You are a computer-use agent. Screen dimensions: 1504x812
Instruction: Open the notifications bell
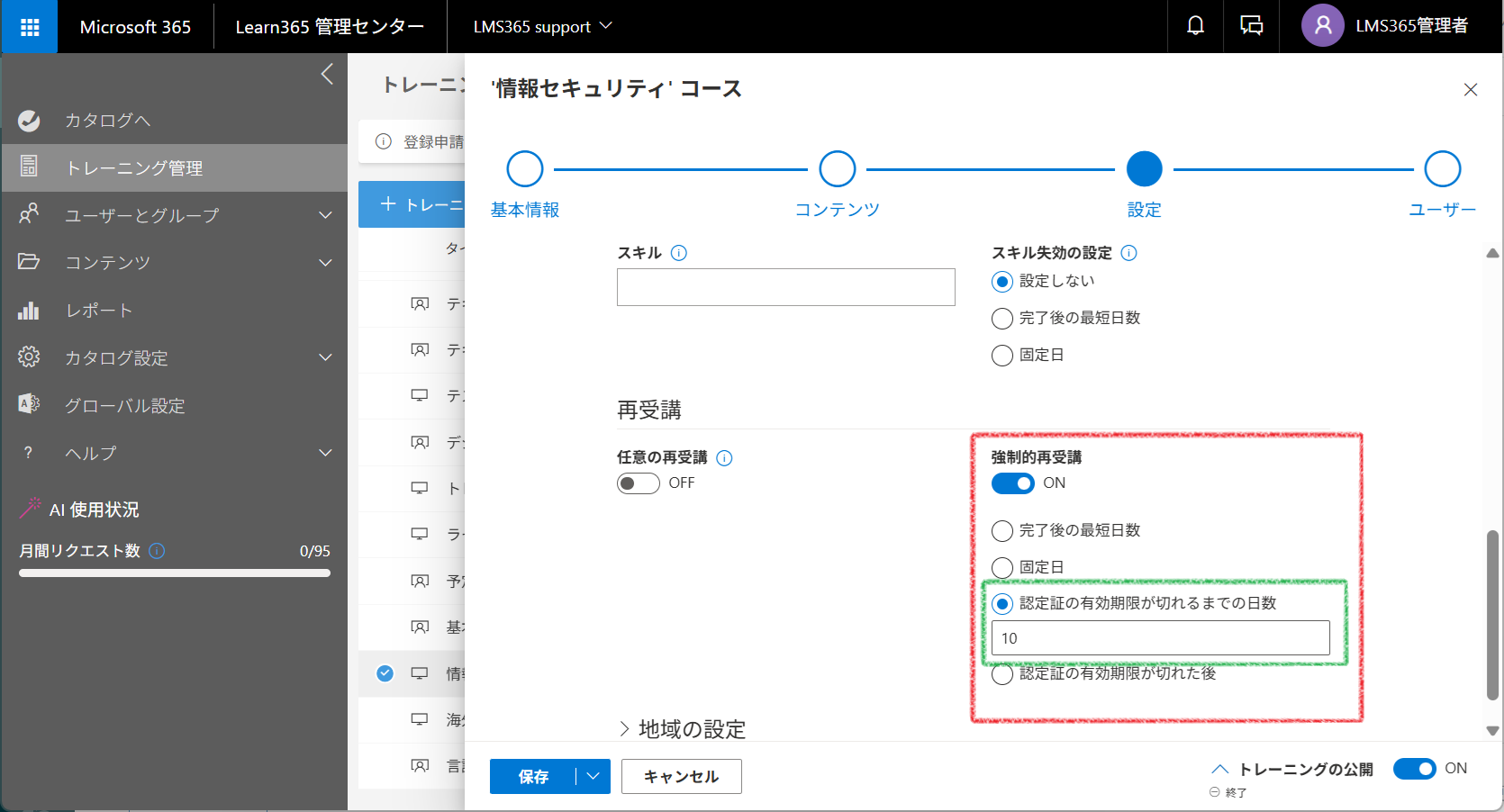click(x=1195, y=26)
